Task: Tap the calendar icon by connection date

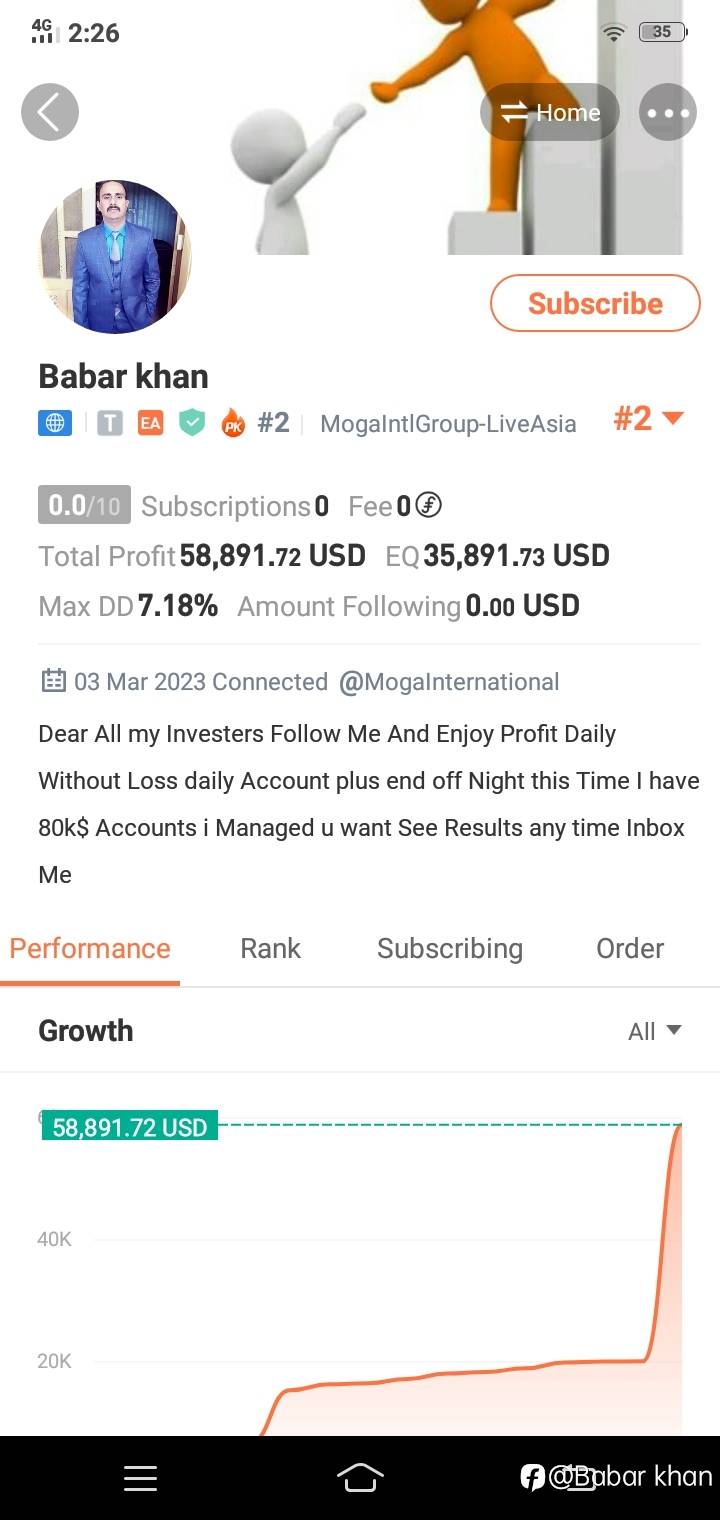Action: coord(53,682)
